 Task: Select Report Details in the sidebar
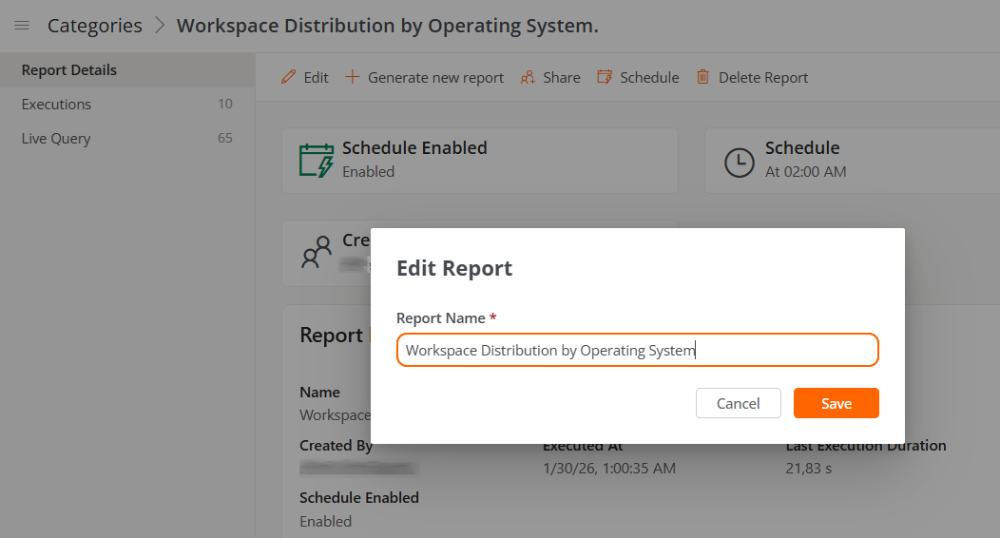(x=69, y=70)
